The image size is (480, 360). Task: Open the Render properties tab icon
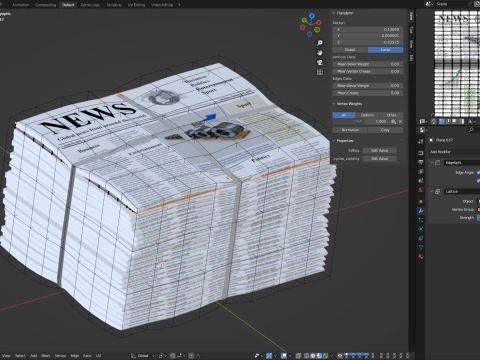point(421,153)
